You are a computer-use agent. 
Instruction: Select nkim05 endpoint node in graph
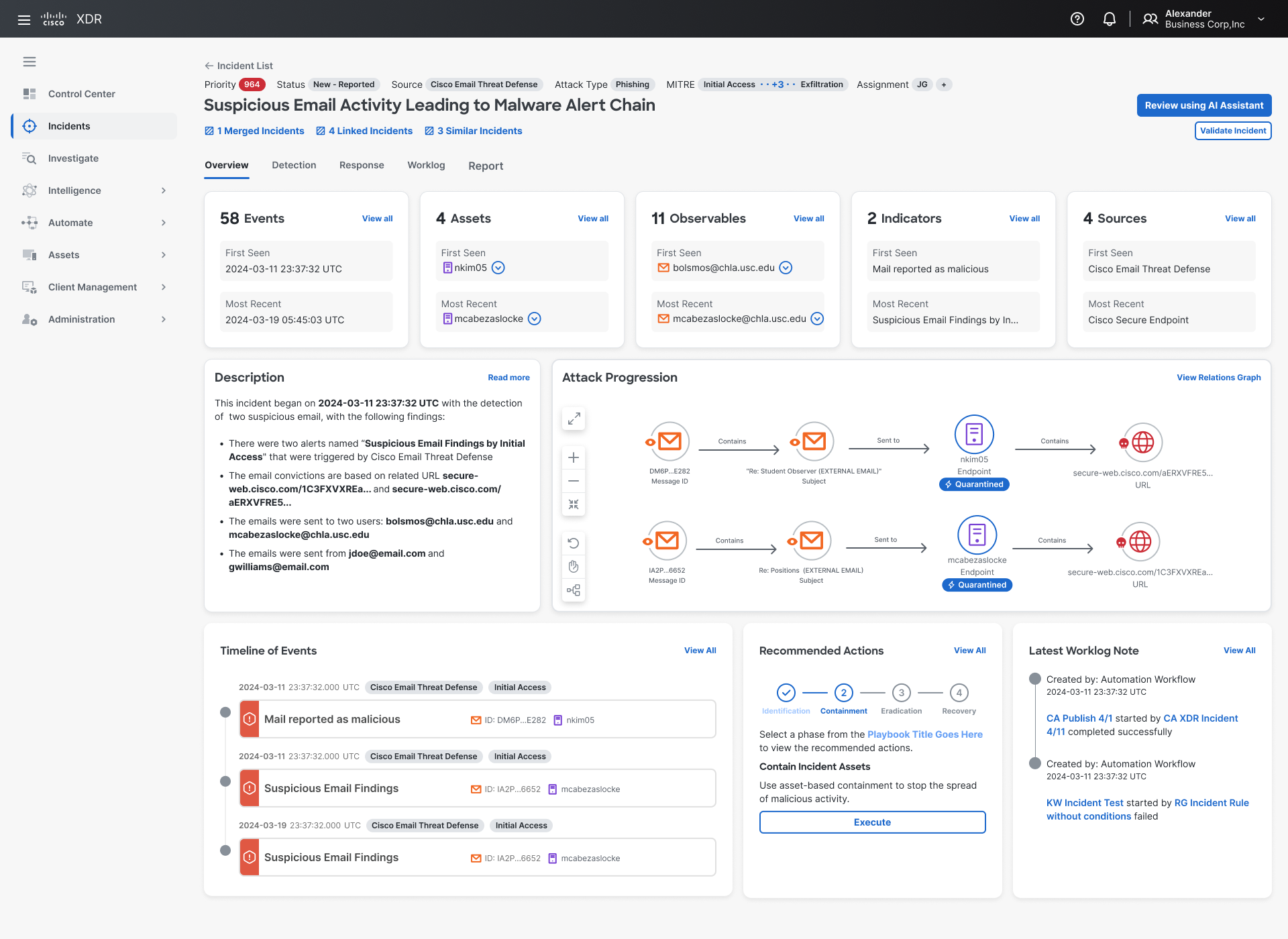974,434
